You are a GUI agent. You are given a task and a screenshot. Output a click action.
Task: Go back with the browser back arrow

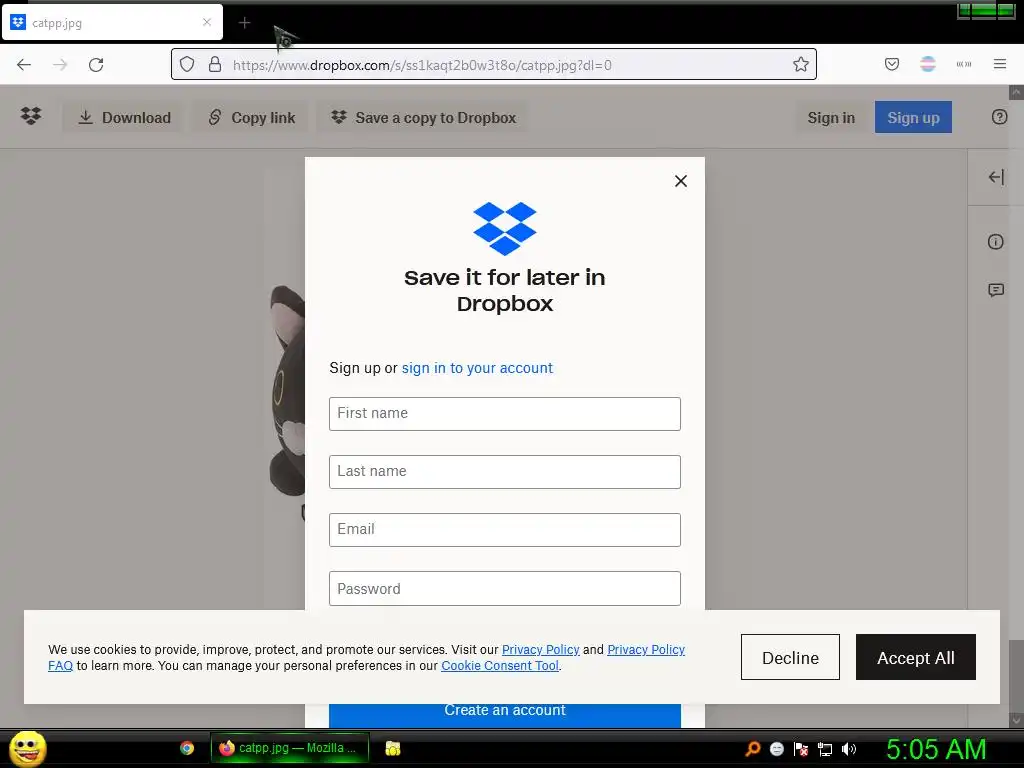pyautogui.click(x=24, y=65)
